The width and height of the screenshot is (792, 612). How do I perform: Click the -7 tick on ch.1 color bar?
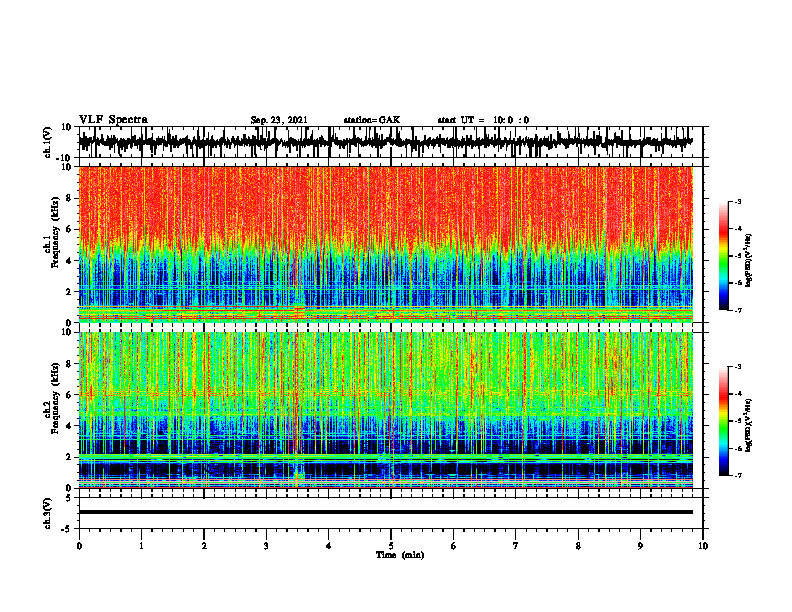[738, 310]
